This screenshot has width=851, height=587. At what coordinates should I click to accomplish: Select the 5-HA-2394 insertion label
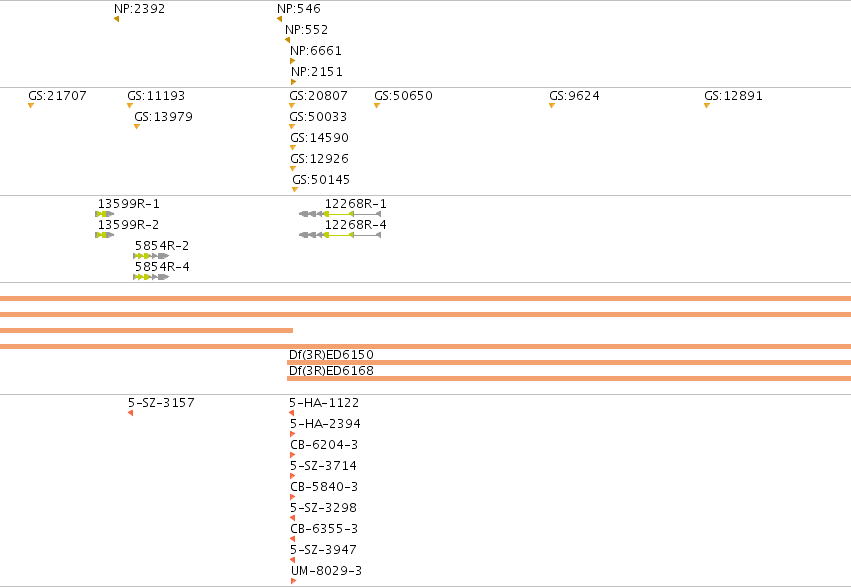click(325, 424)
